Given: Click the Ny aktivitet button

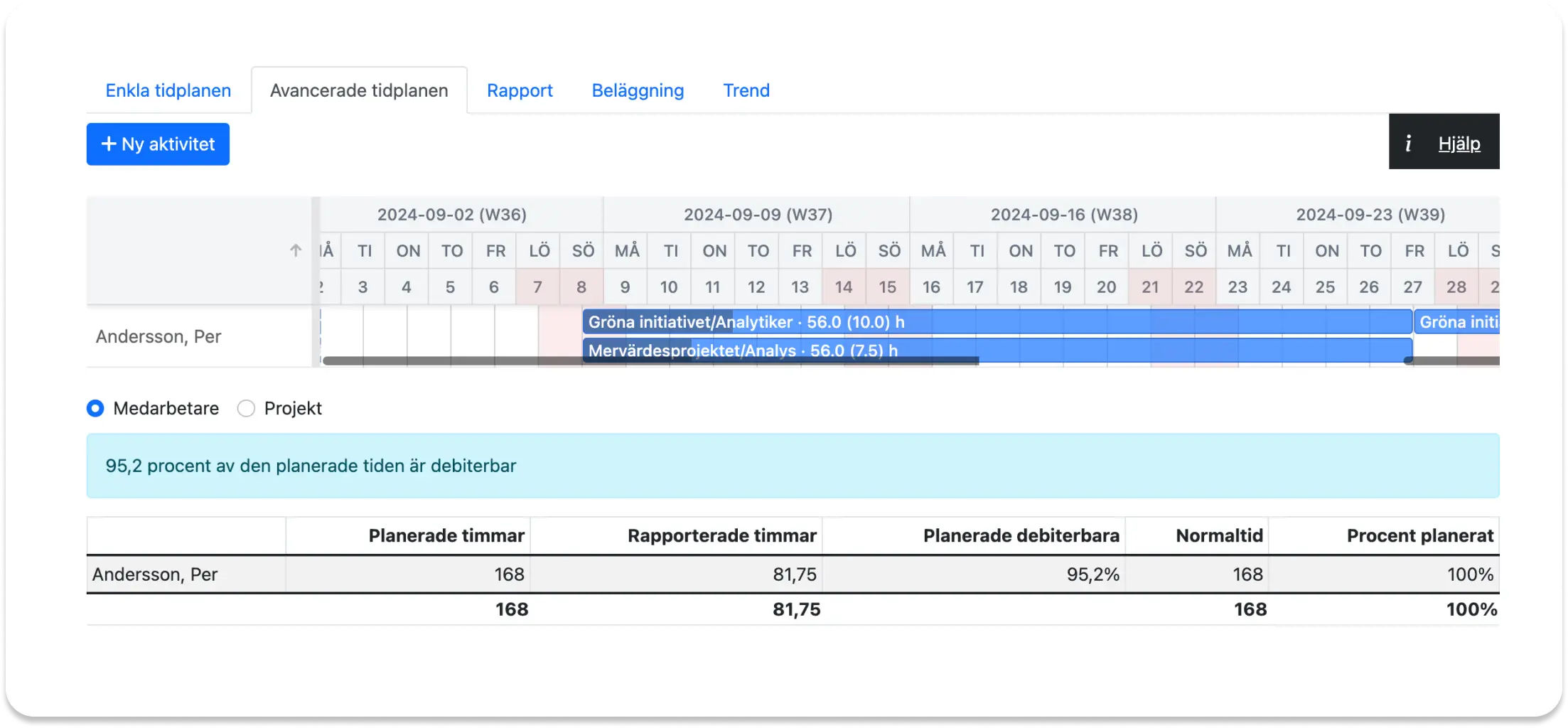Looking at the screenshot, I should (x=158, y=144).
